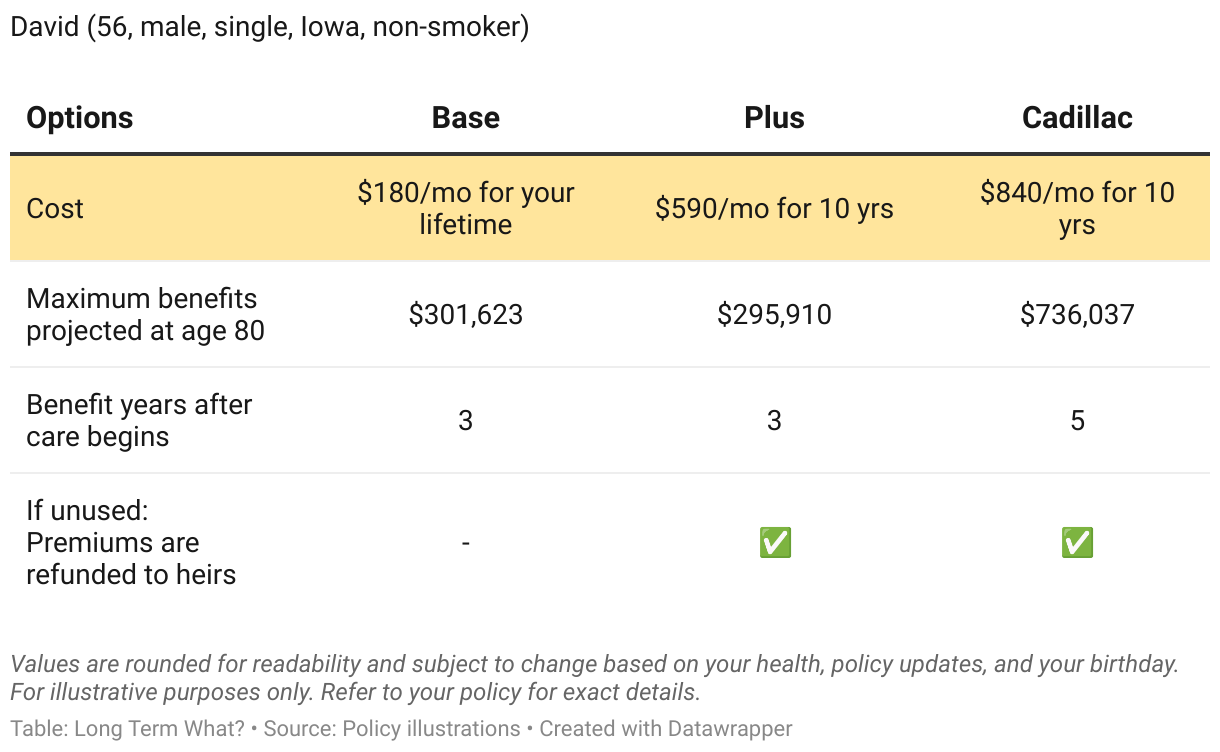Select the $301,623 benefit value
The width and height of the screenshot is (1220, 752).
(465, 315)
